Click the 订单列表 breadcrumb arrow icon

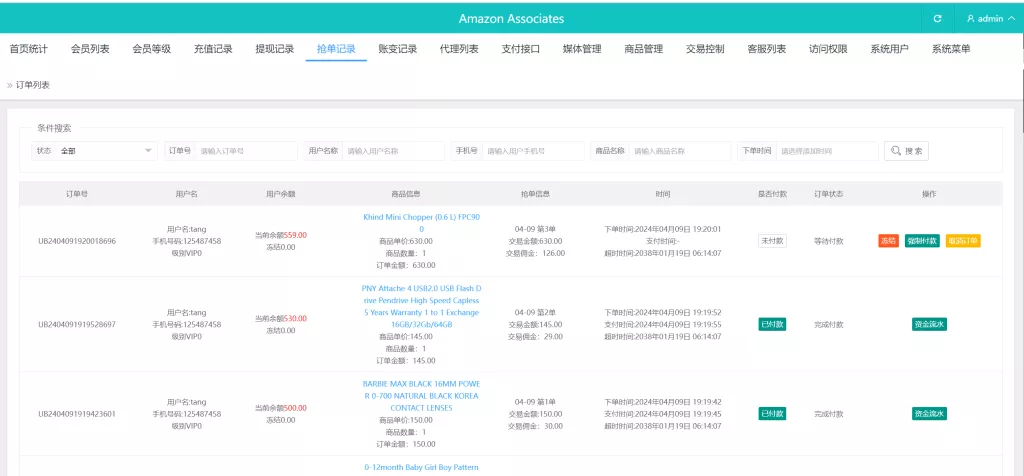[10, 86]
